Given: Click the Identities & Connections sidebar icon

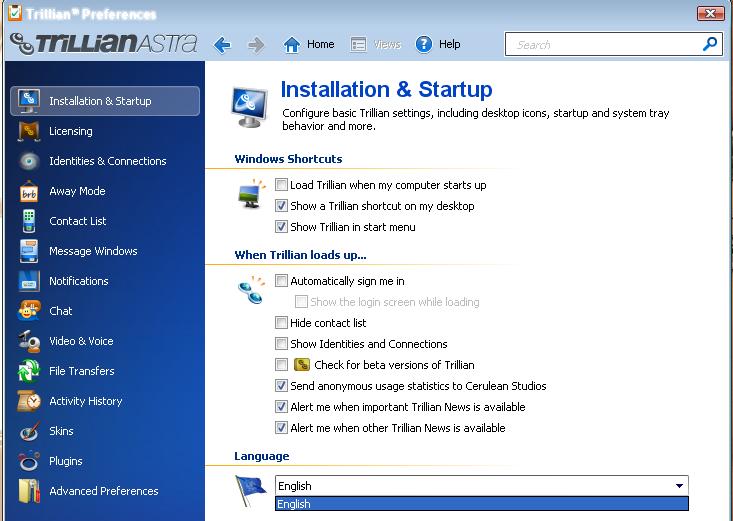Looking at the screenshot, I should [x=29, y=161].
